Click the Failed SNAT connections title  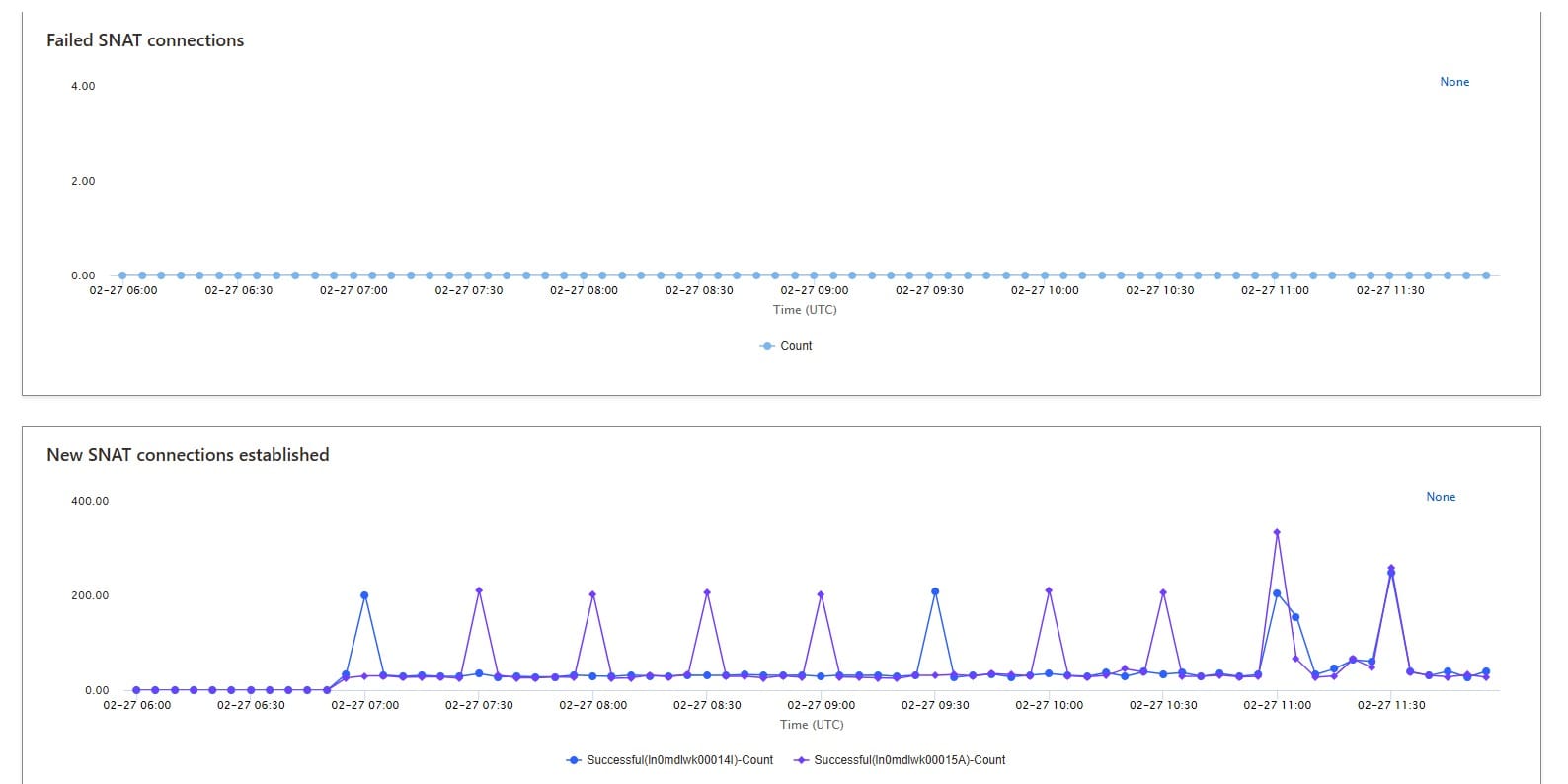coord(145,40)
